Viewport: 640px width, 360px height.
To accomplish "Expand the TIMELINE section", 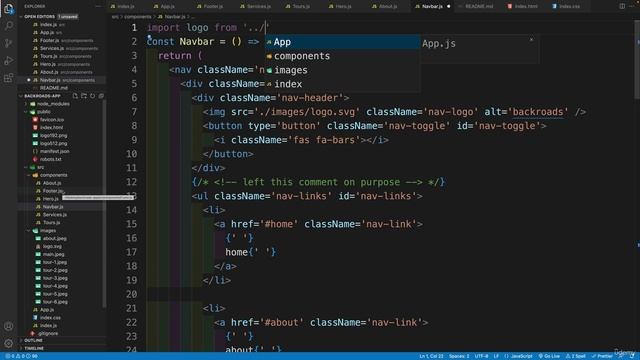I will pyautogui.click(x=34, y=349).
